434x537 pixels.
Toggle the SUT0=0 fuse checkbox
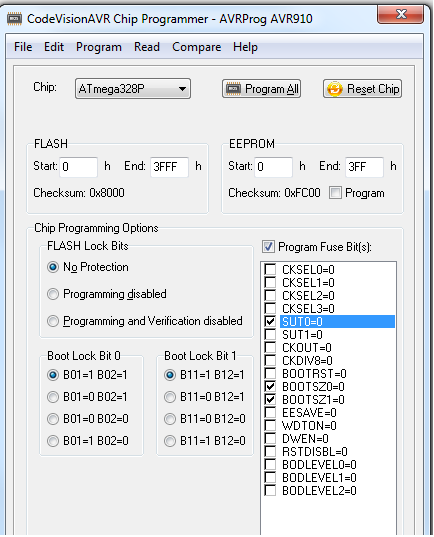[270, 321]
